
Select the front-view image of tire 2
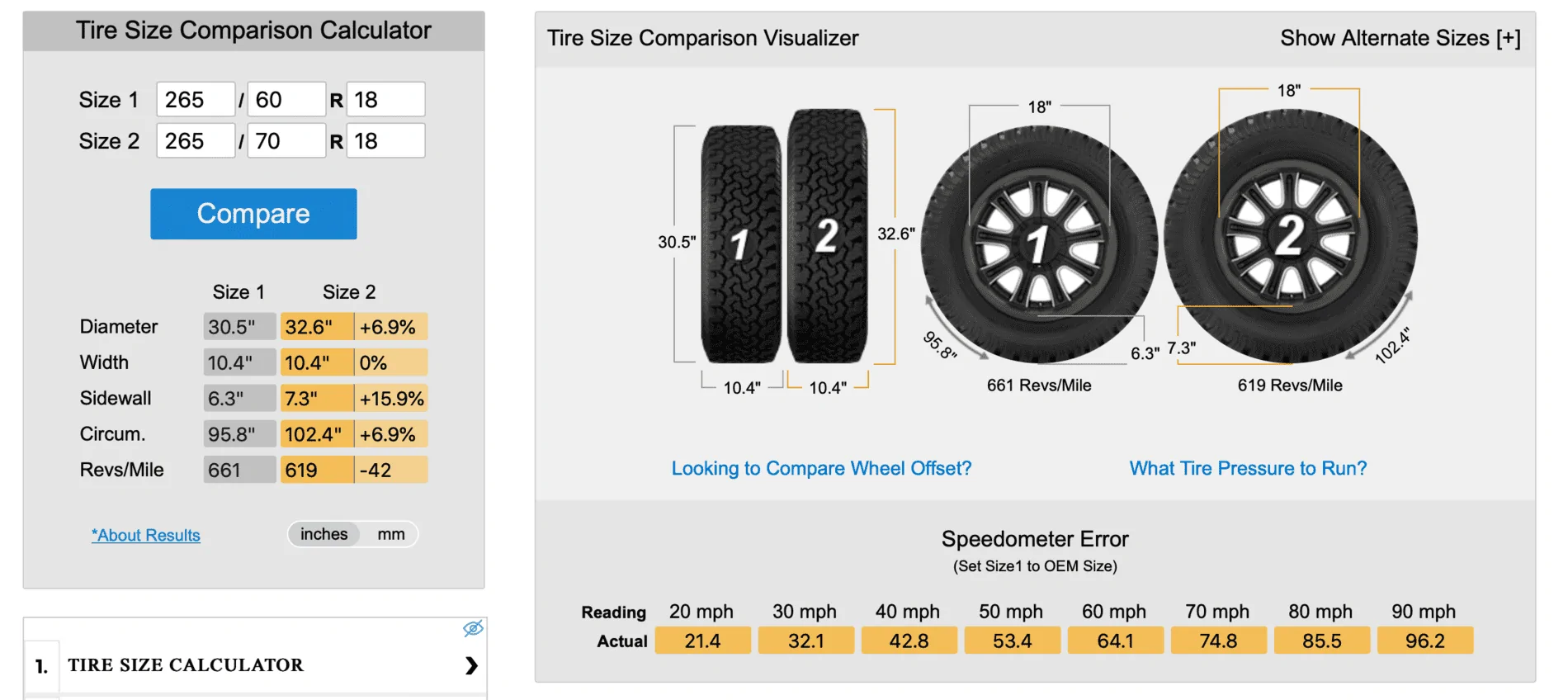click(x=1292, y=235)
